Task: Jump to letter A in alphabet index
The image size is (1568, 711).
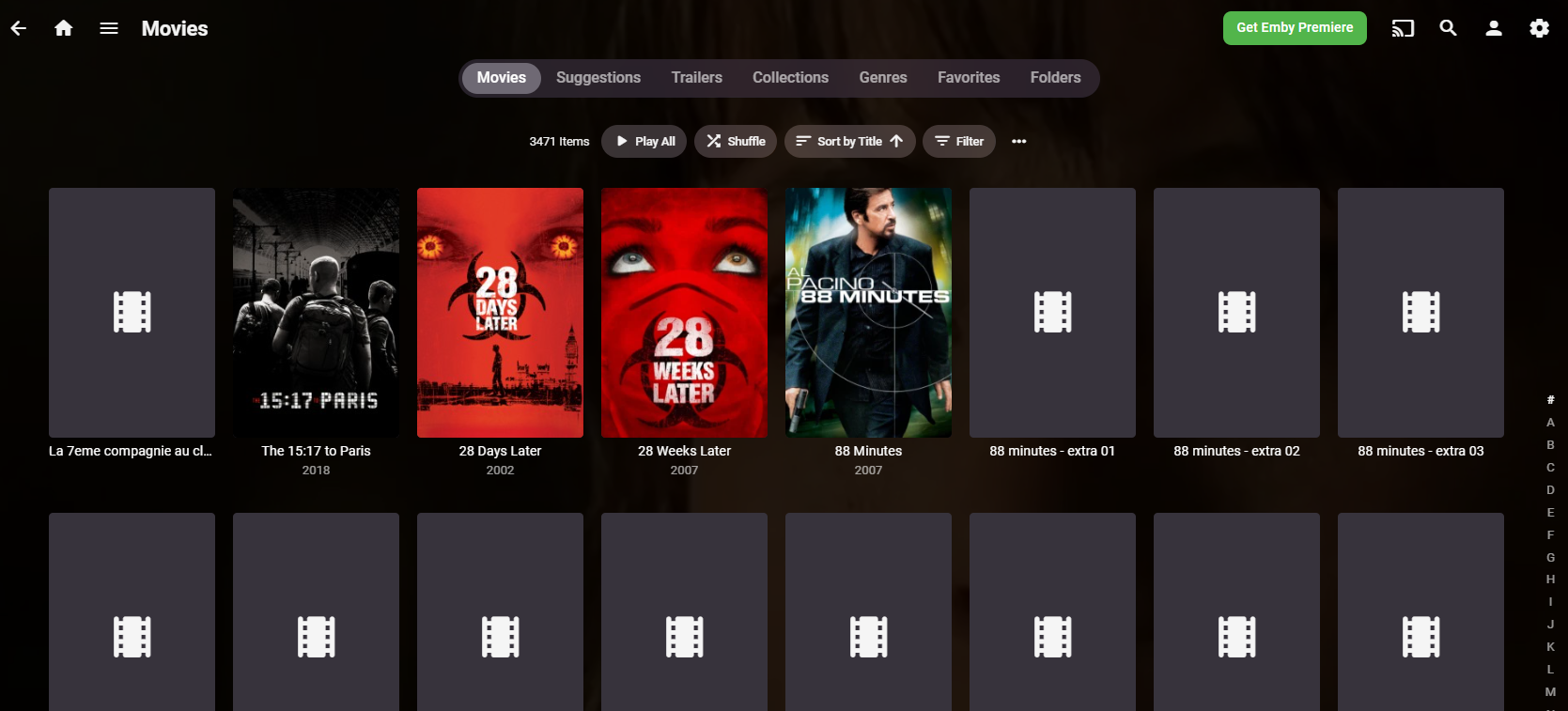Action: [x=1550, y=423]
